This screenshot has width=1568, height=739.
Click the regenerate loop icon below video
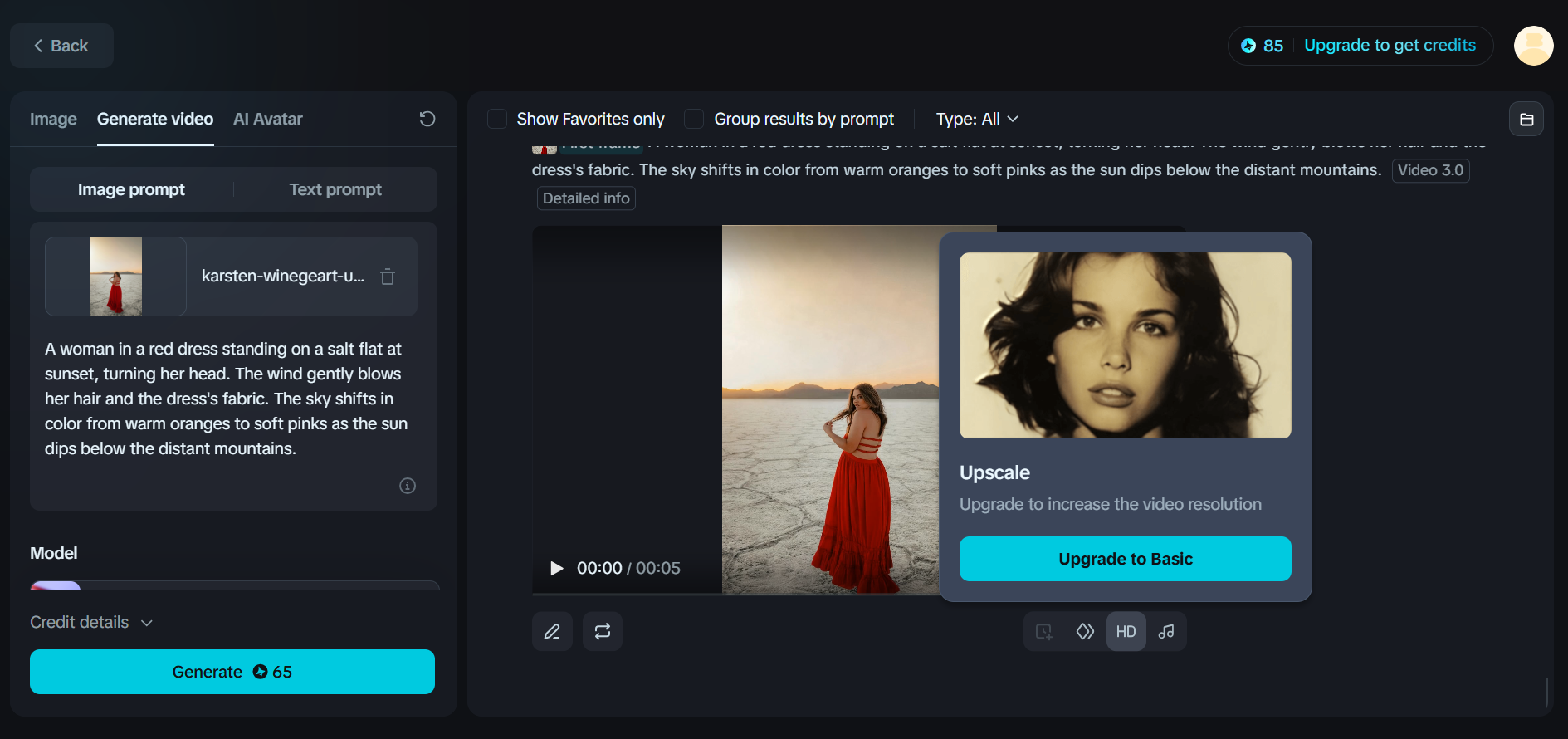click(x=603, y=632)
